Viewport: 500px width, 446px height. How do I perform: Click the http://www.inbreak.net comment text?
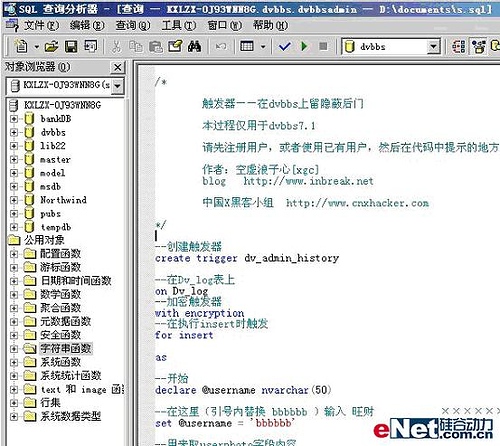(308, 181)
